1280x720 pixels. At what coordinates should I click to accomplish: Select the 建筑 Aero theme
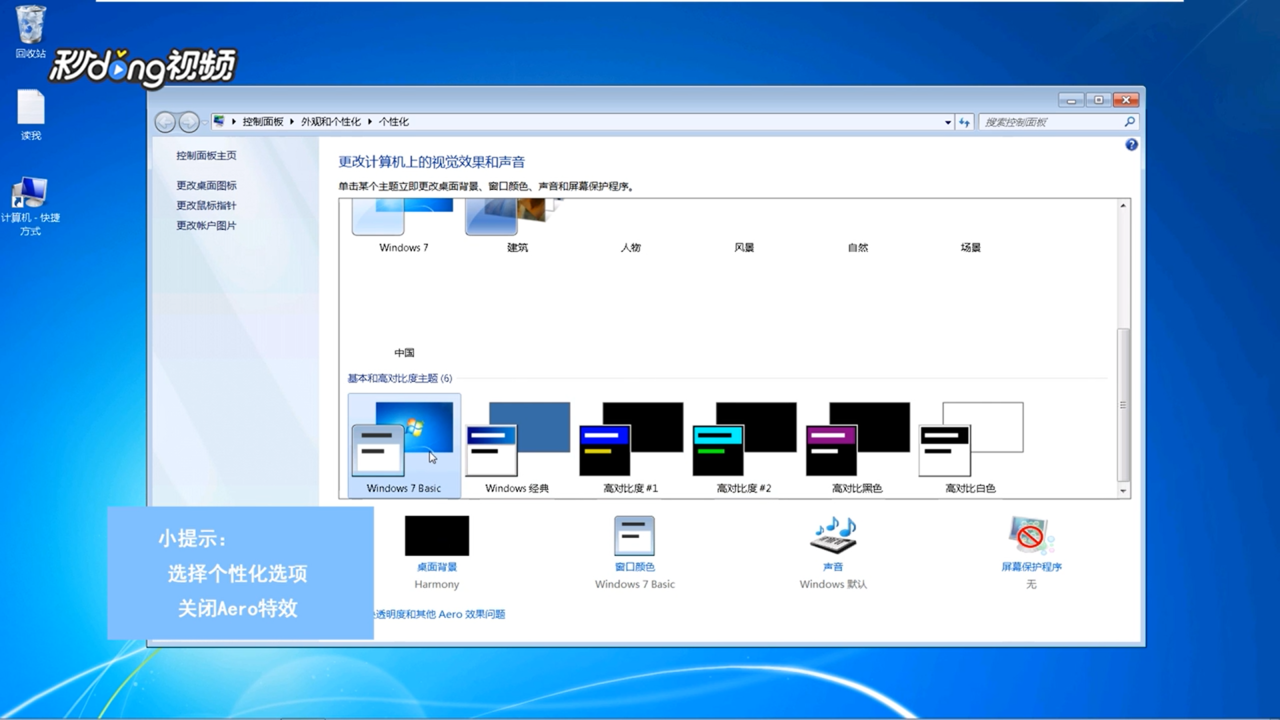pyautogui.click(x=517, y=225)
